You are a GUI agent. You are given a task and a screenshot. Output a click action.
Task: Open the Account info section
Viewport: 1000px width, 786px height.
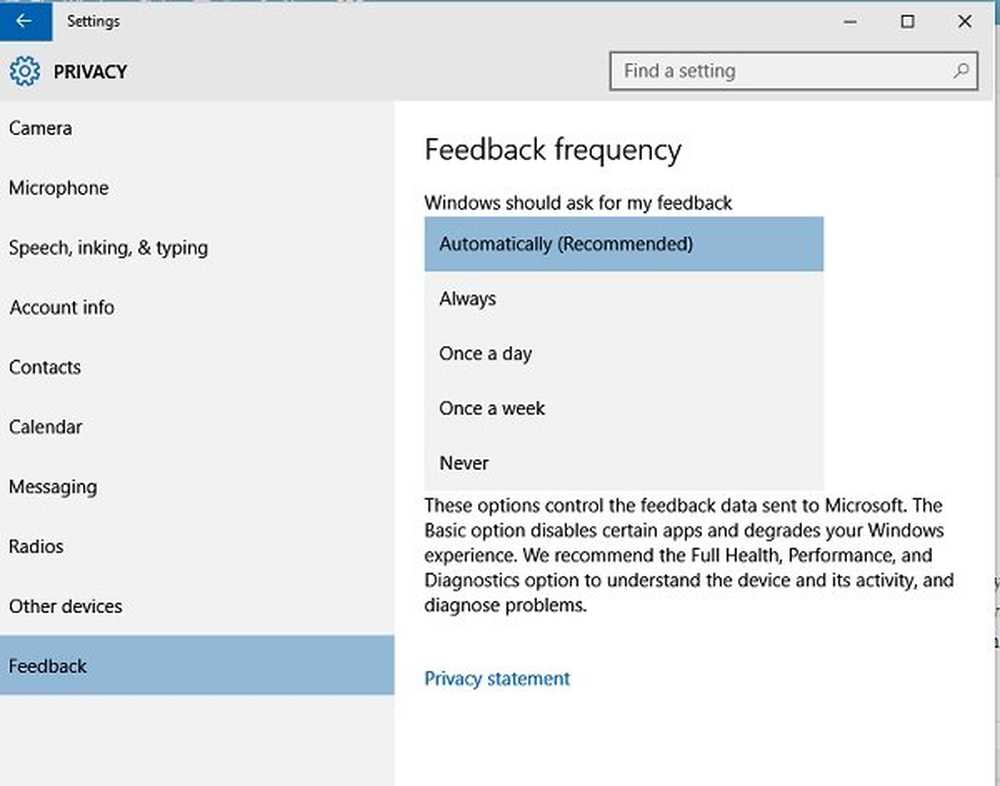point(197,308)
